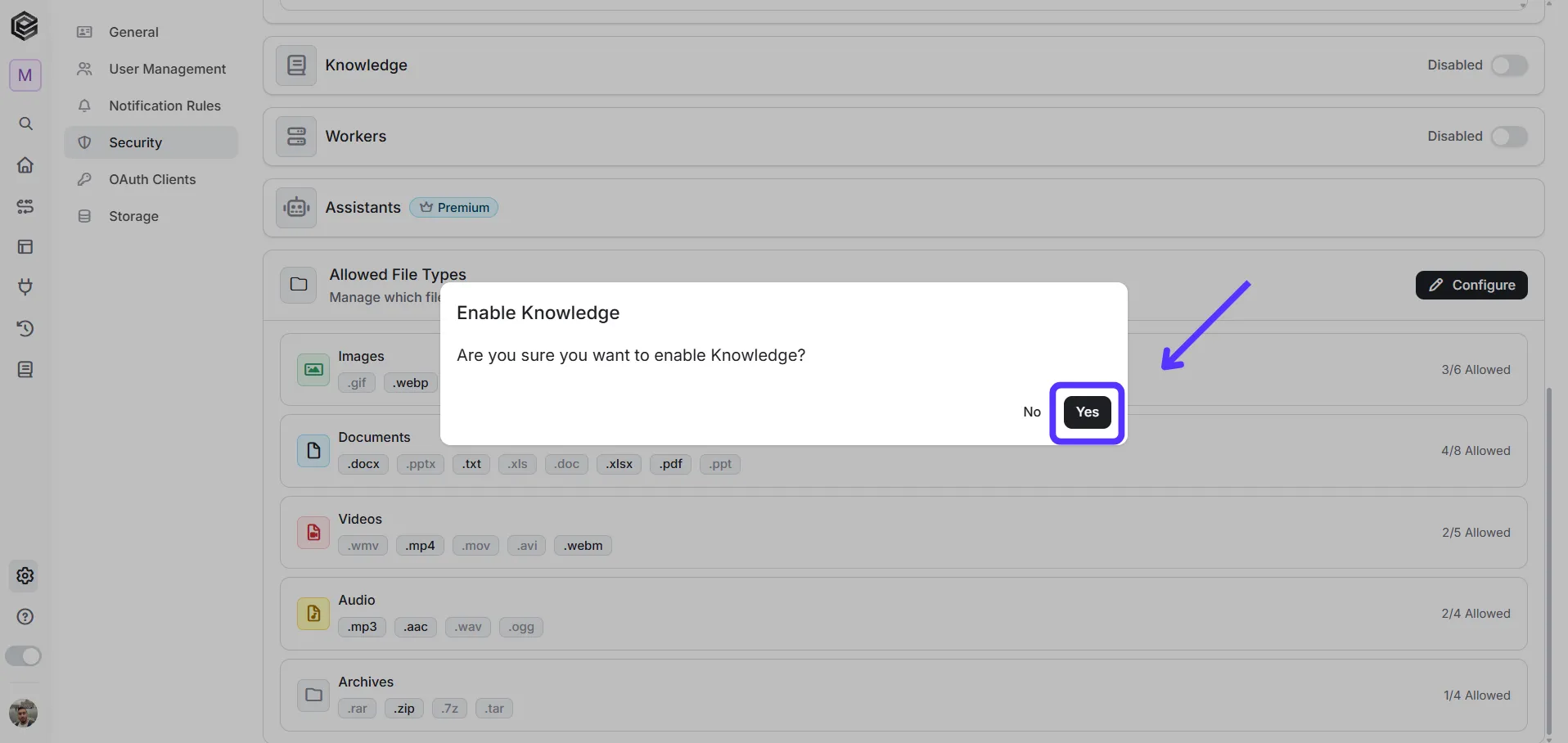The width and height of the screenshot is (1568, 743).
Task: Toggle the Workers Disabled switch
Action: [1509, 137]
